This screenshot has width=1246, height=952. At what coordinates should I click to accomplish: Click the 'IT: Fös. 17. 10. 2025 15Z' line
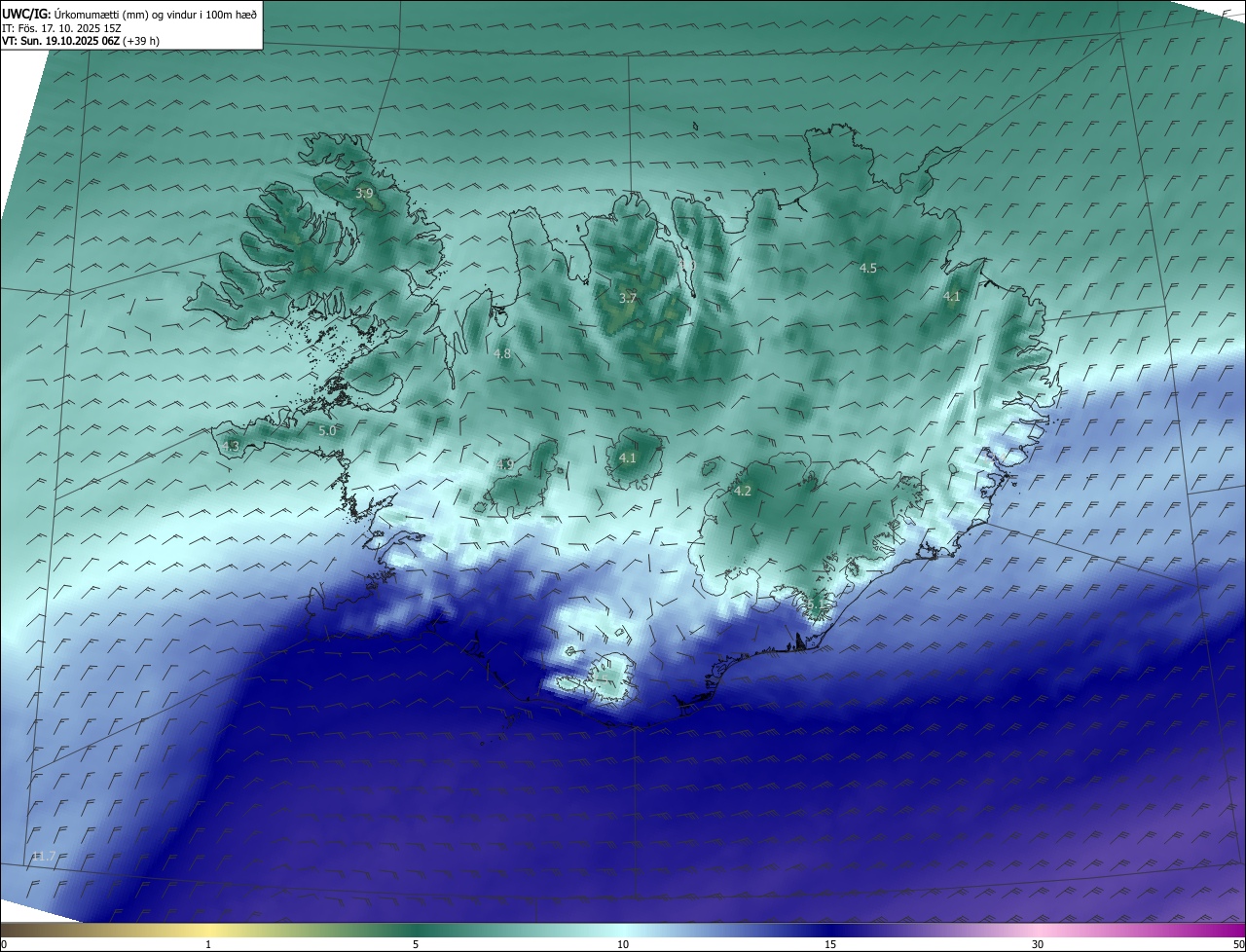[x=59, y=28]
